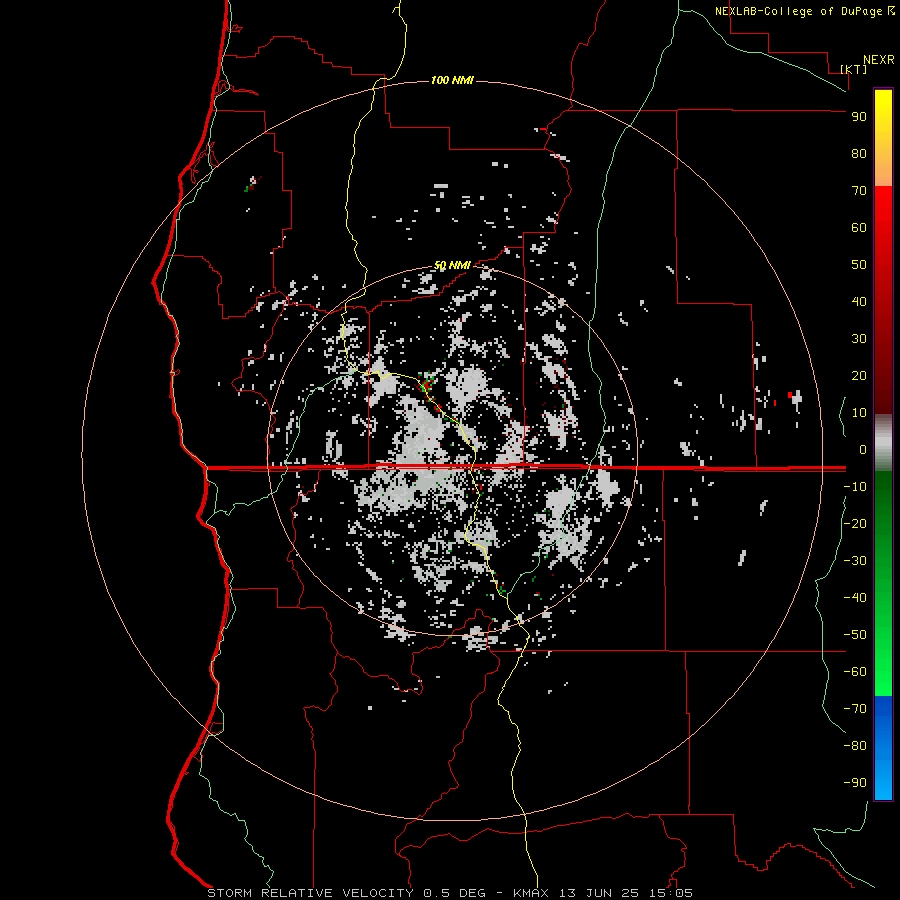Click the -50 value on the velocity scale
Image resolution: width=900 pixels, height=900 pixels.
[855, 635]
